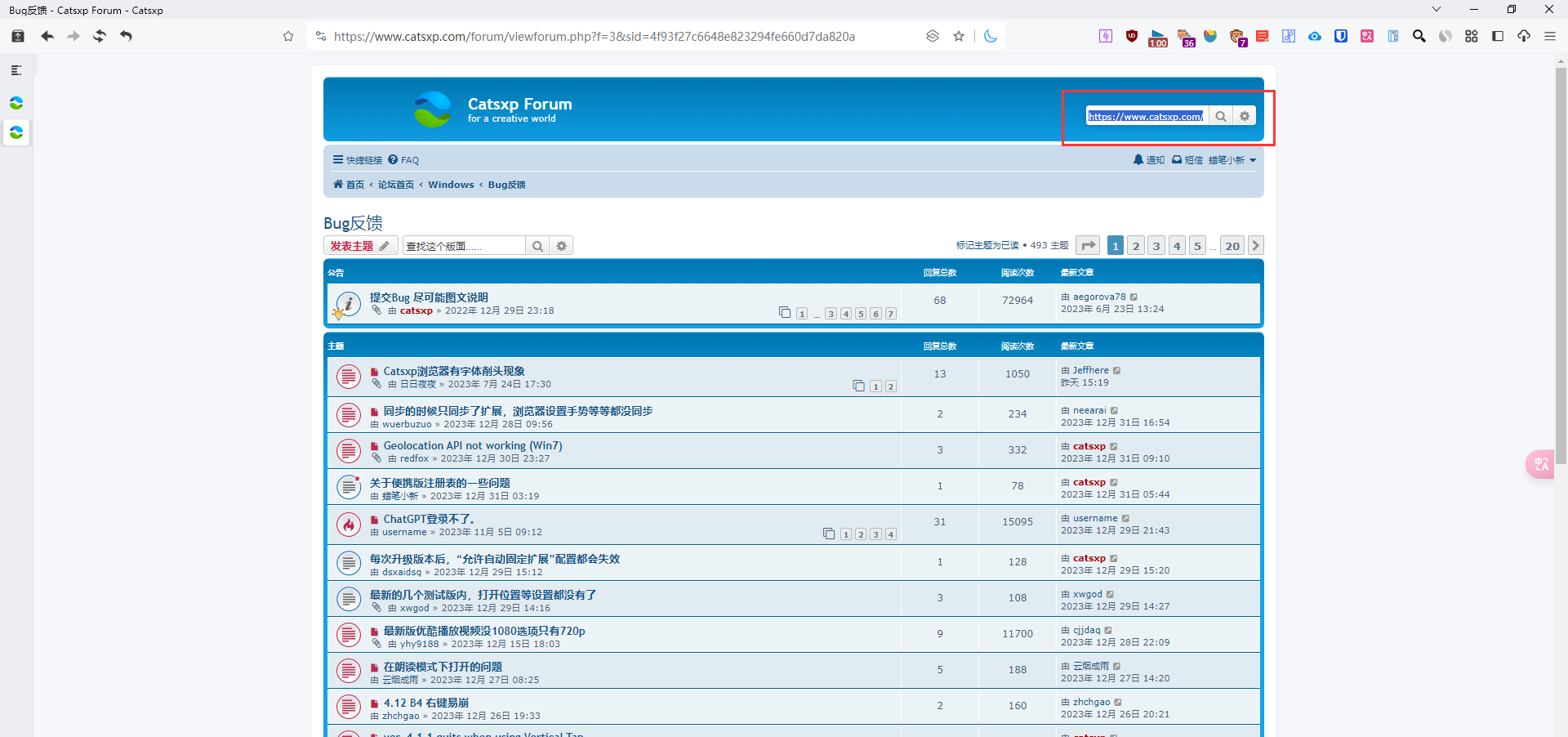Go to 论坛首页 breadcrumb

[396, 185]
